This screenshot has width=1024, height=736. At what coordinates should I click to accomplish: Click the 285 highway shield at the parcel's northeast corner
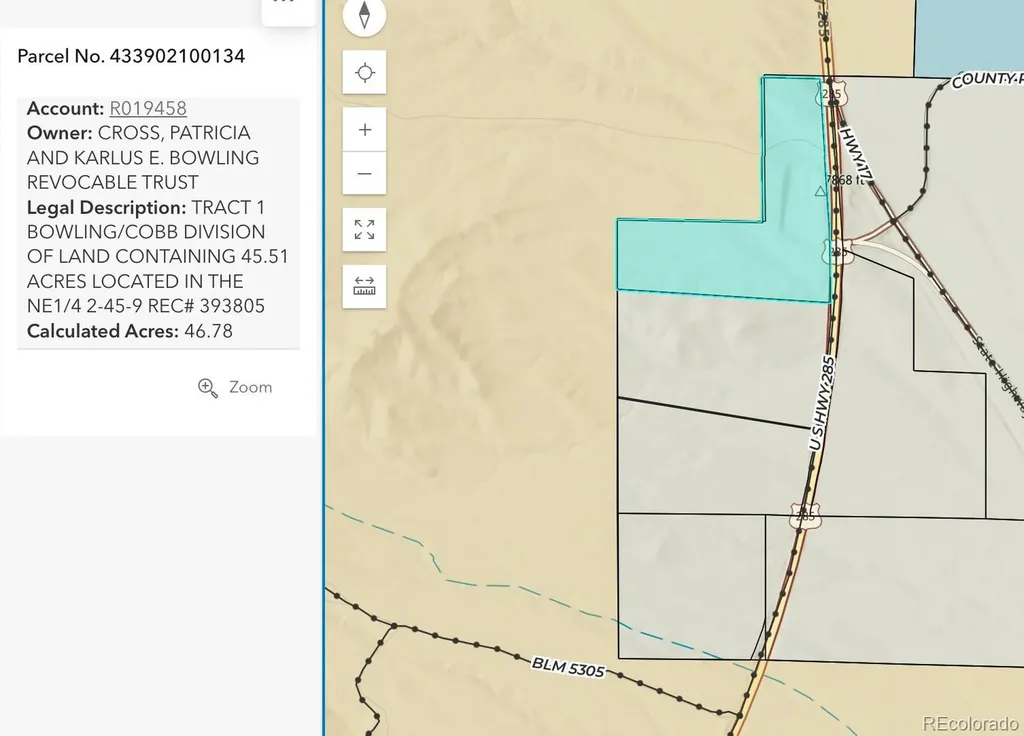(x=831, y=94)
